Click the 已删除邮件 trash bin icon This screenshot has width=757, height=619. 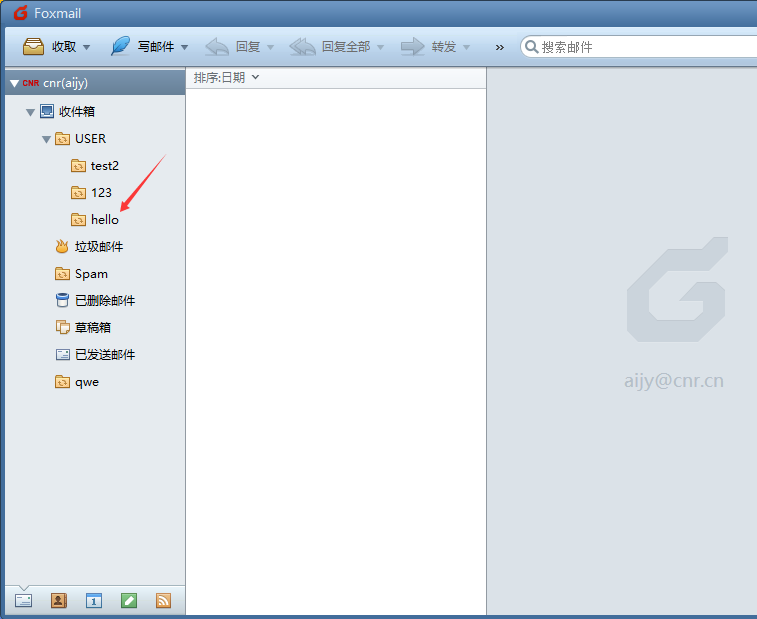(62, 300)
